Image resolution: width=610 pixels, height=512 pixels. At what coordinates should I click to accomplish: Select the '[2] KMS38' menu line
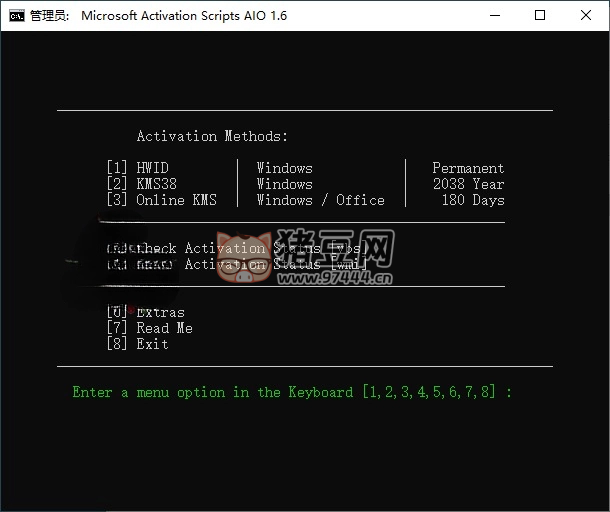(x=142, y=184)
